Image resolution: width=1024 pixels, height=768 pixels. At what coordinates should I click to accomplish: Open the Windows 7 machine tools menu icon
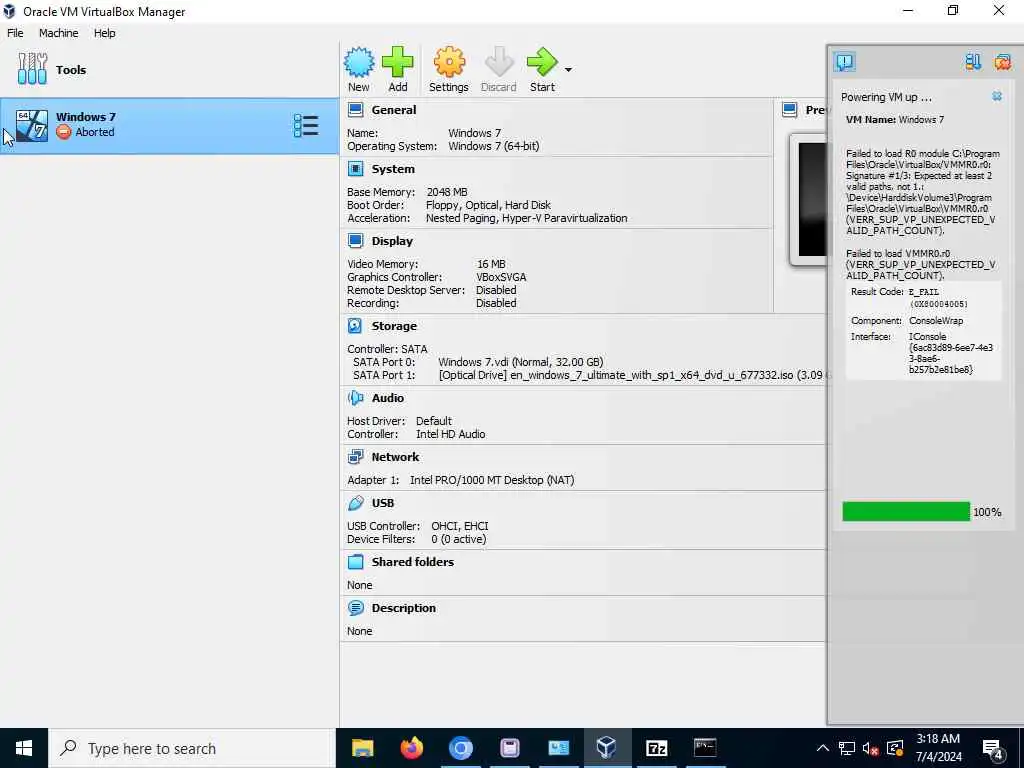(306, 125)
